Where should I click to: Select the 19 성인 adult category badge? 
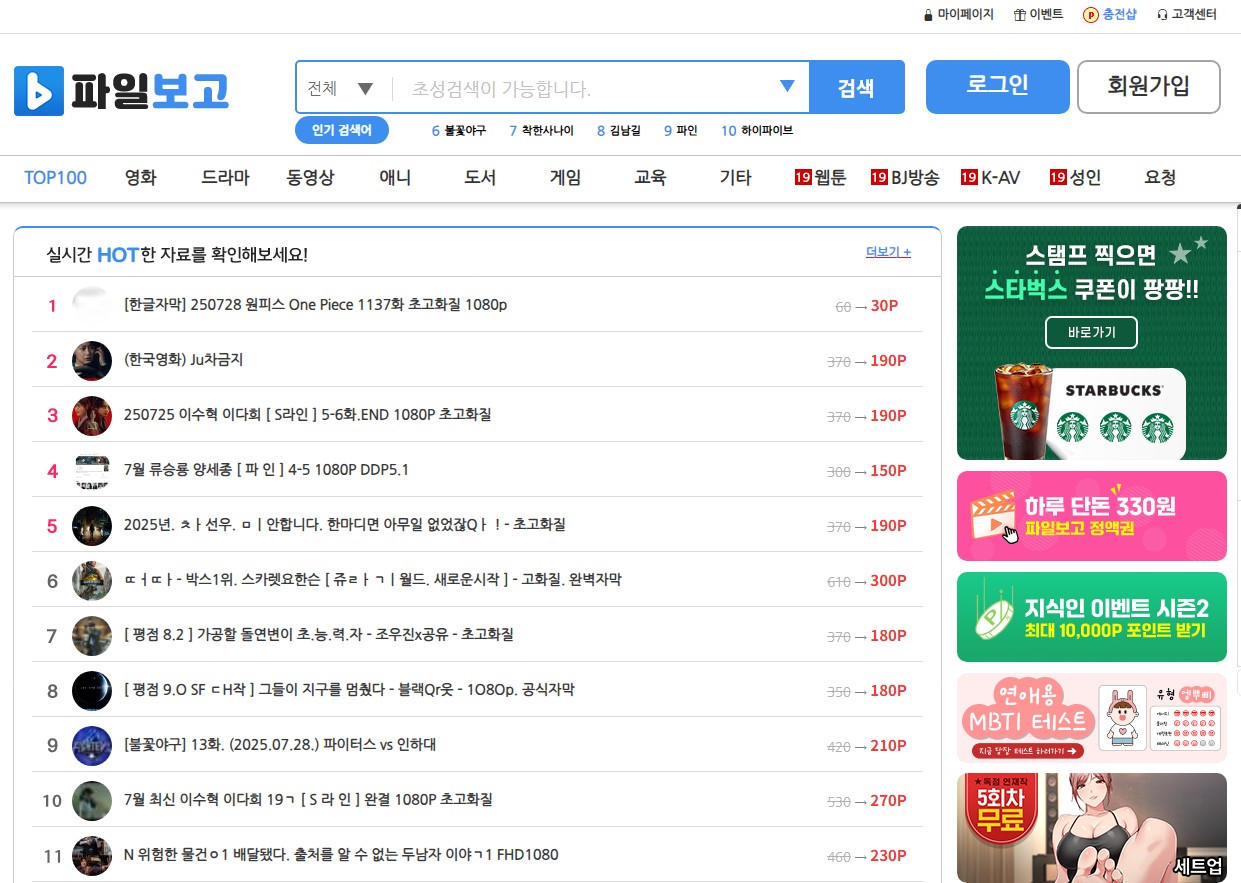point(1058,177)
